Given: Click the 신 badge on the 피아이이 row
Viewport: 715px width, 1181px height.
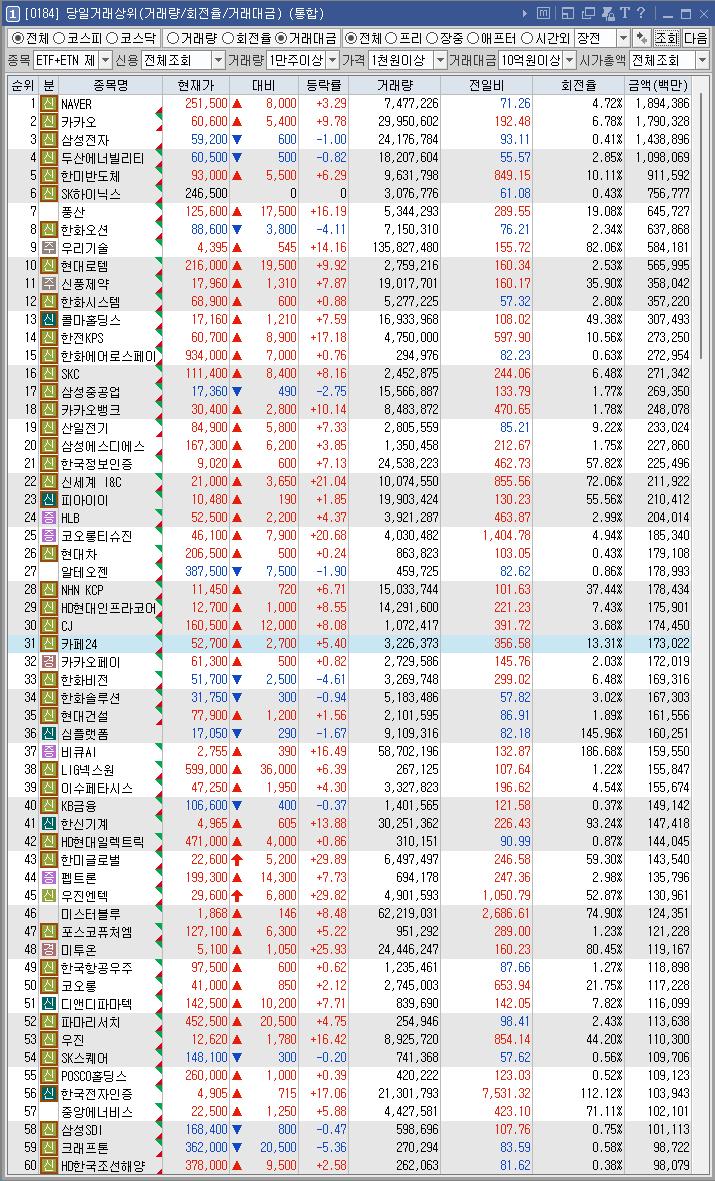Looking at the screenshot, I should 49,500.
